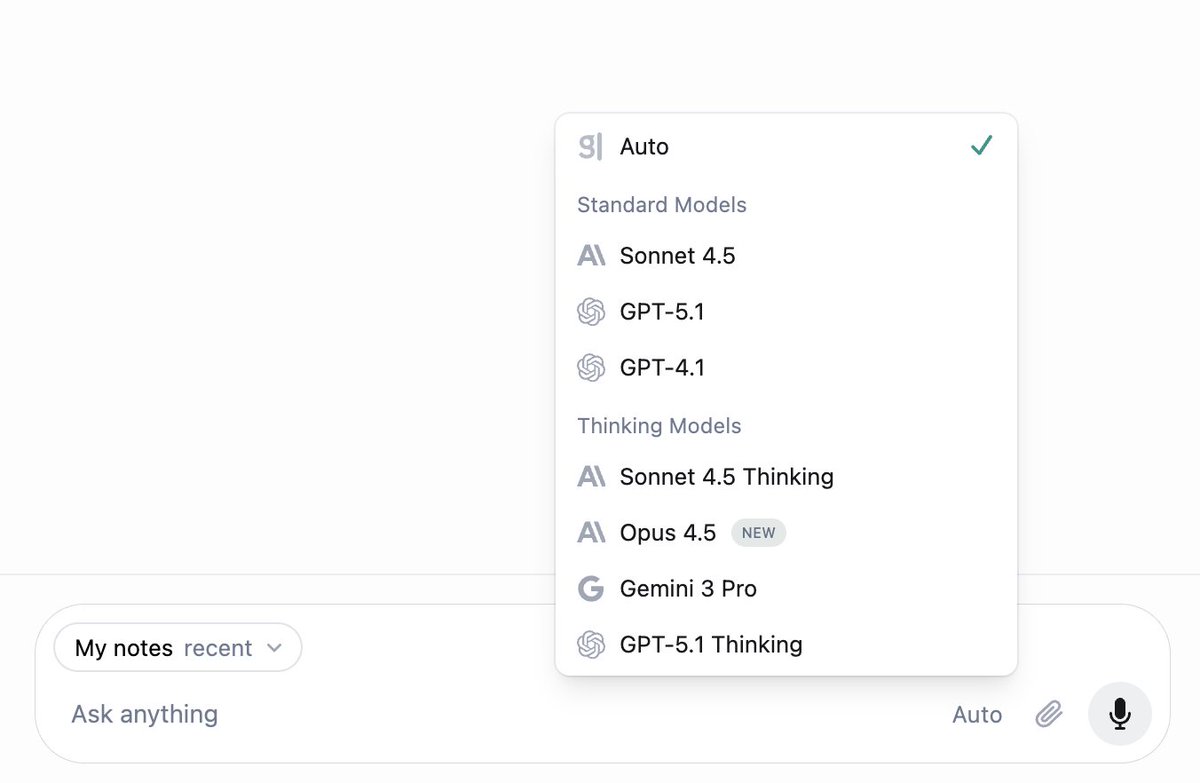Choose GPT-5.1 Thinking from the list

[786, 645]
